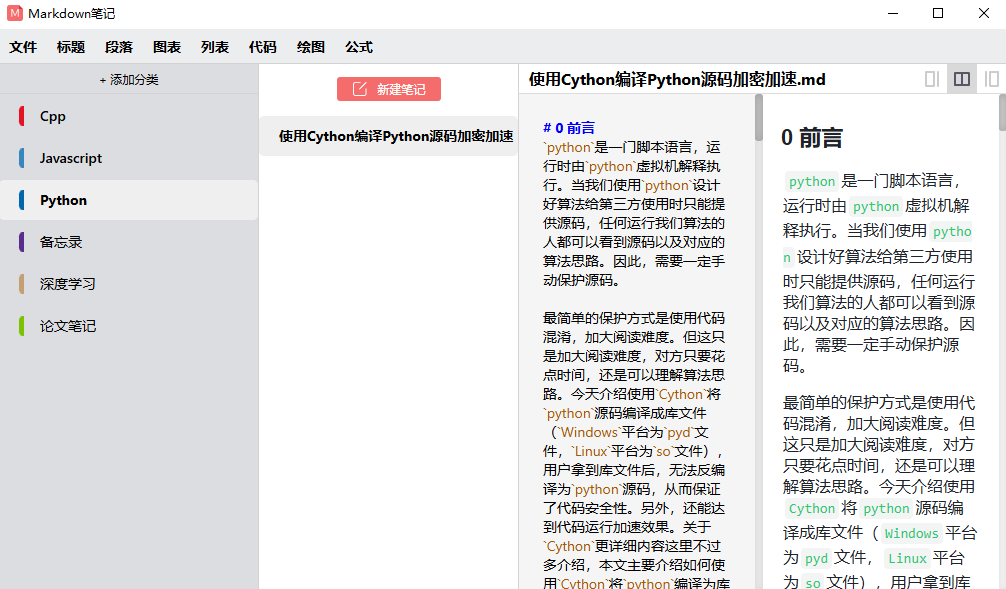The height and width of the screenshot is (589, 1006).
Task: Open the 文件 menu
Action: [23, 47]
